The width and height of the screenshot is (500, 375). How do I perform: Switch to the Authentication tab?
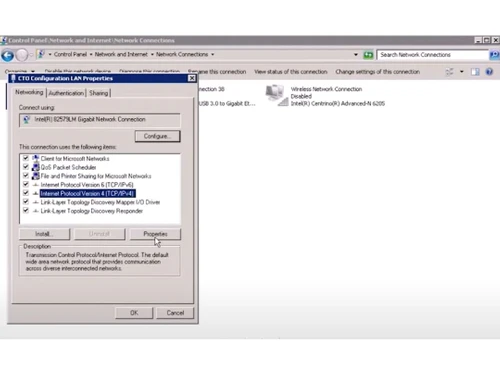click(66, 93)
